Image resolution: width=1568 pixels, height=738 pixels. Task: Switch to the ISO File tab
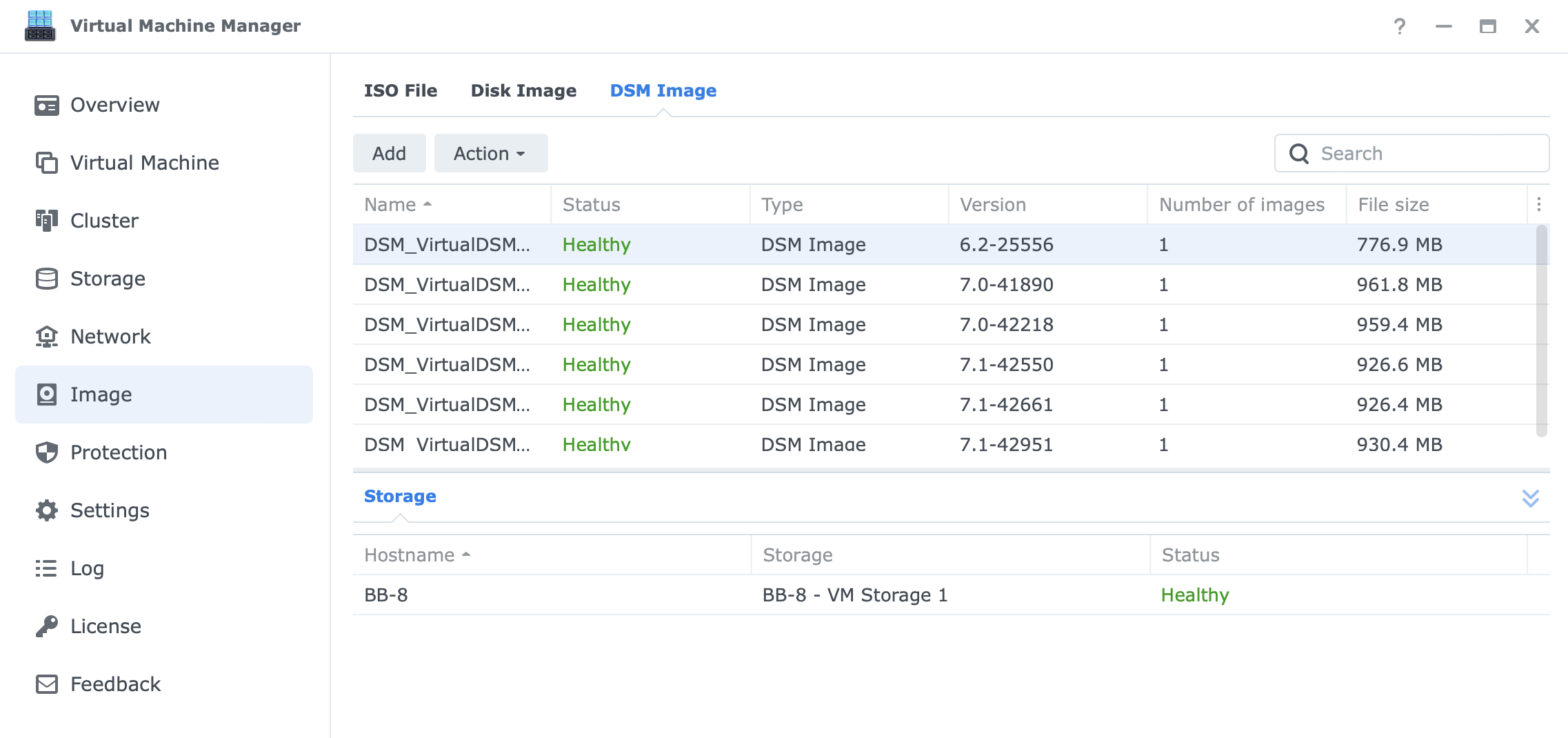(x=401, y=91)
